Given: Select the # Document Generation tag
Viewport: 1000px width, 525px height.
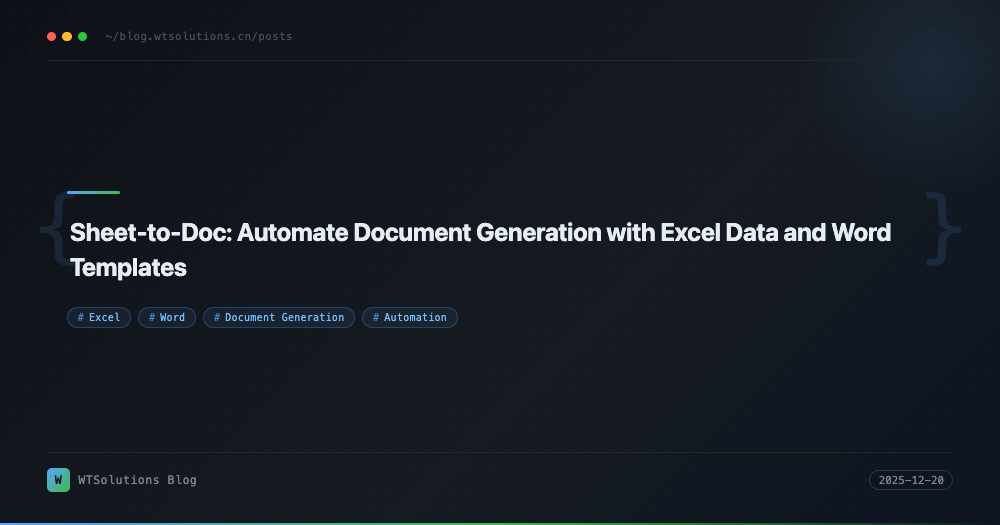Looking at the screenshot, I should click(x=279, y=318).
